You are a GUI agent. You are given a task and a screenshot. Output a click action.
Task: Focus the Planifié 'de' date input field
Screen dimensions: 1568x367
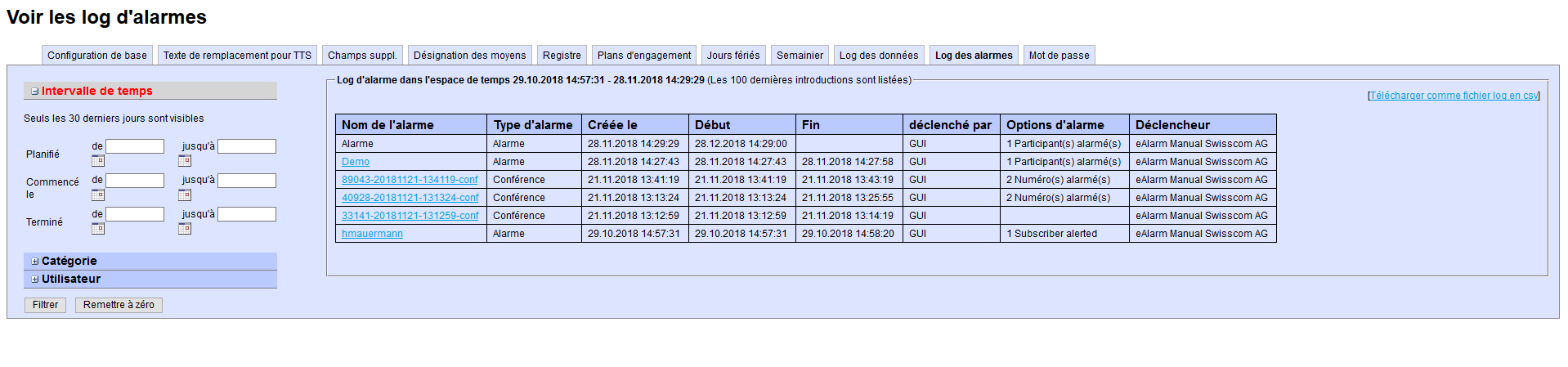pos(135,146)
